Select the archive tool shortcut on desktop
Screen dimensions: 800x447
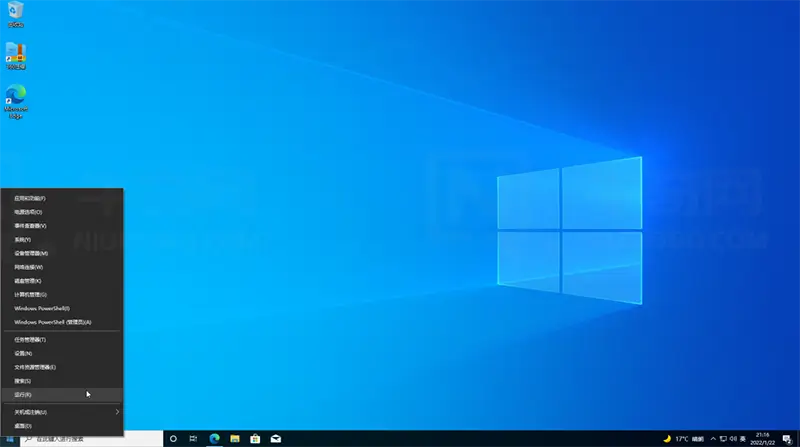pos(15,56)
